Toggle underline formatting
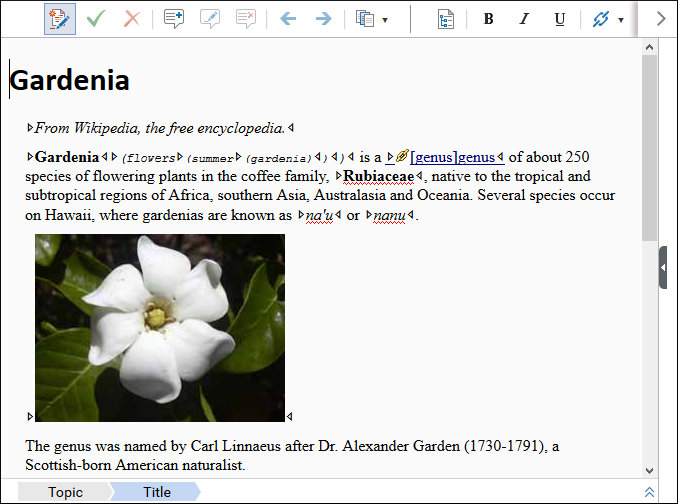Viewport: 678px width, 504px height. (x=560, y=19)
